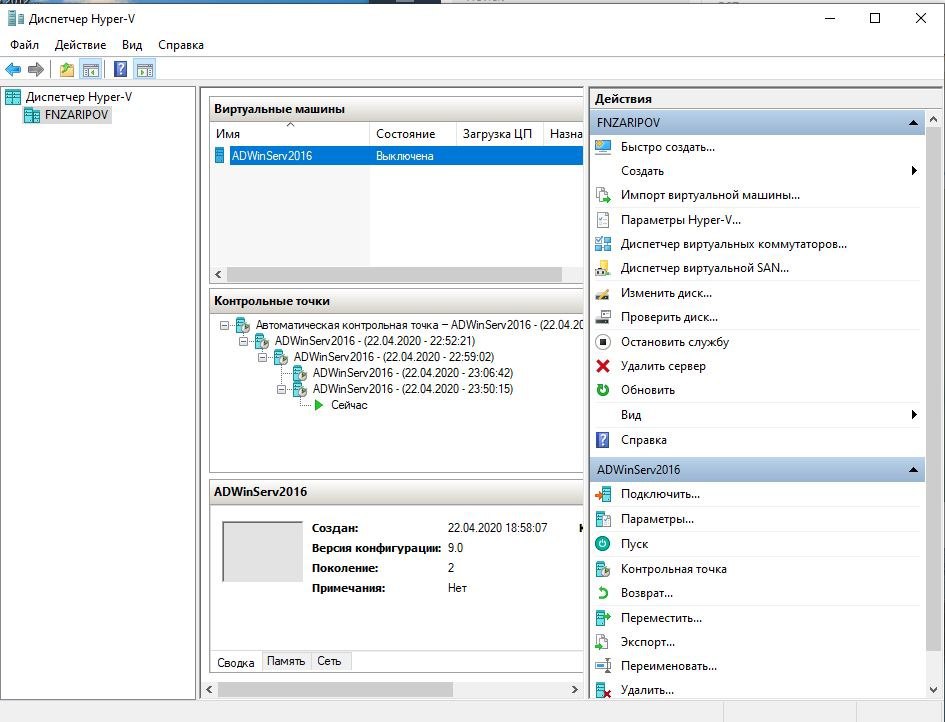
Task: Click the Импорт виртуальной машины icon
Action: tap(603, 195)
